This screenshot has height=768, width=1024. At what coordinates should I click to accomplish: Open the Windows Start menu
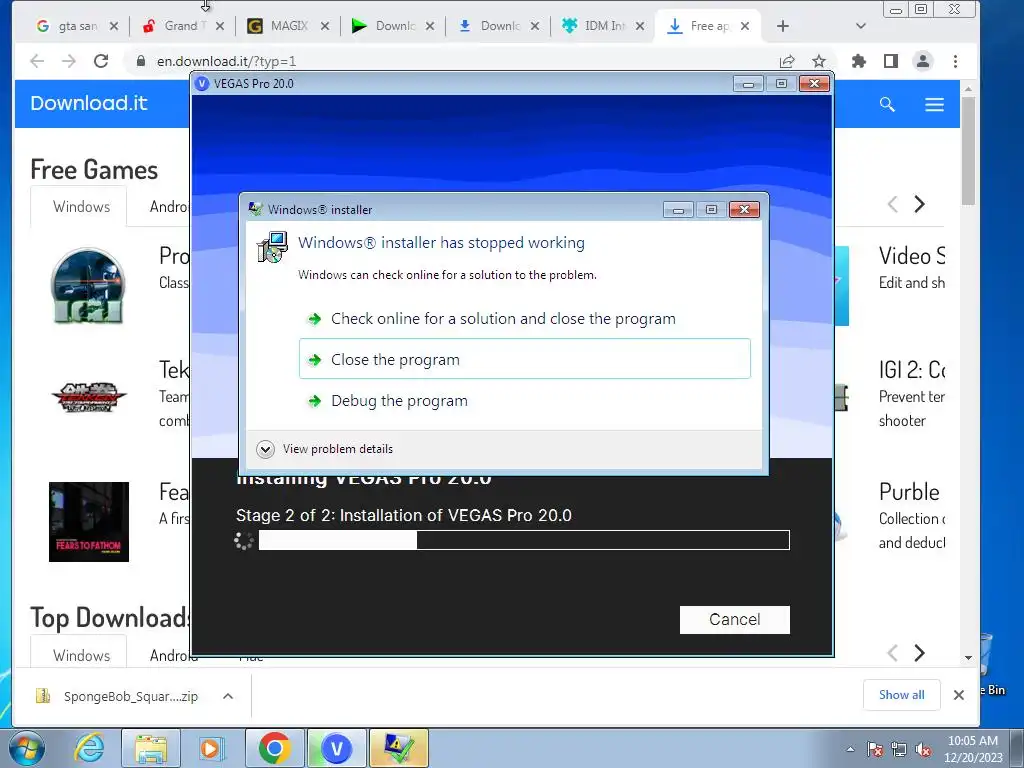click(x=26, y=748)
